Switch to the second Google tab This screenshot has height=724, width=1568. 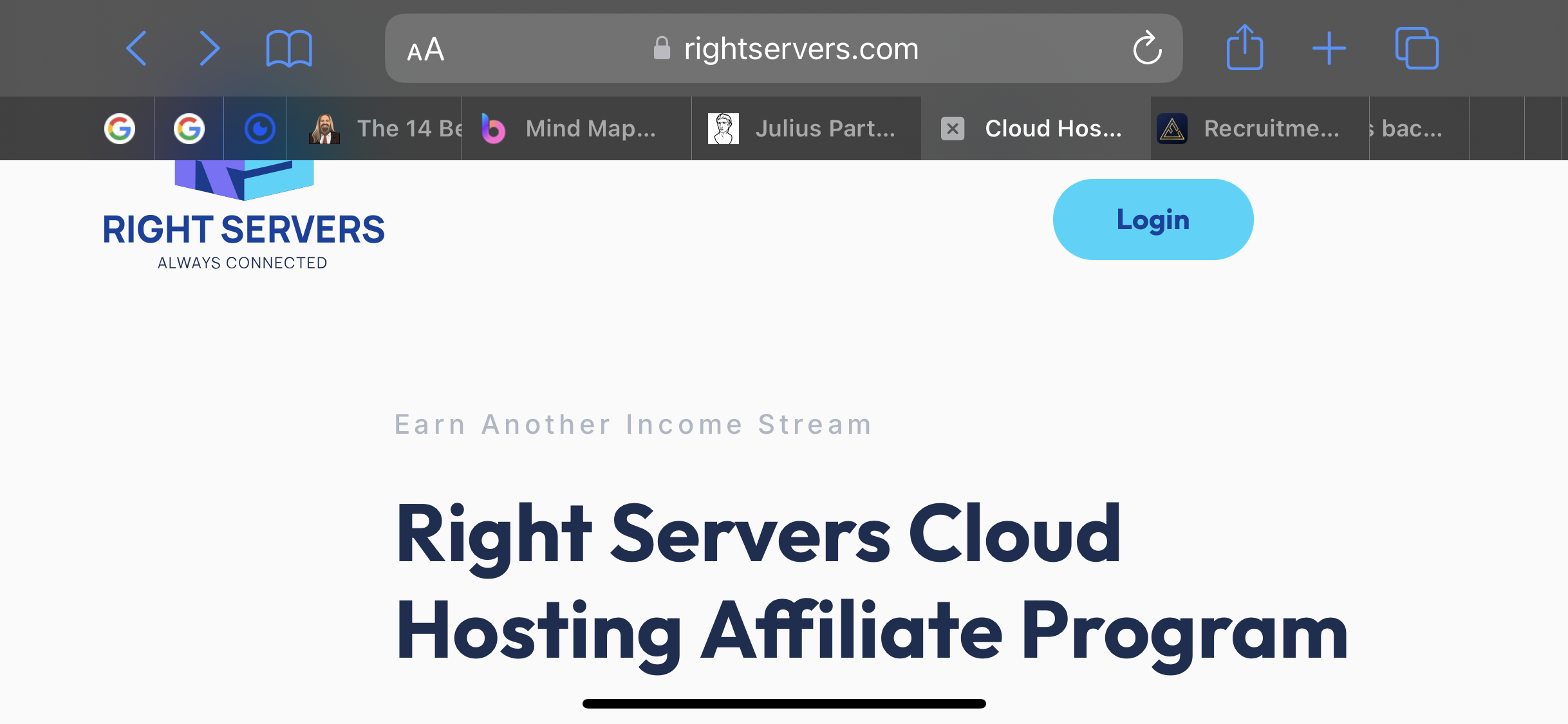[189, 129]
